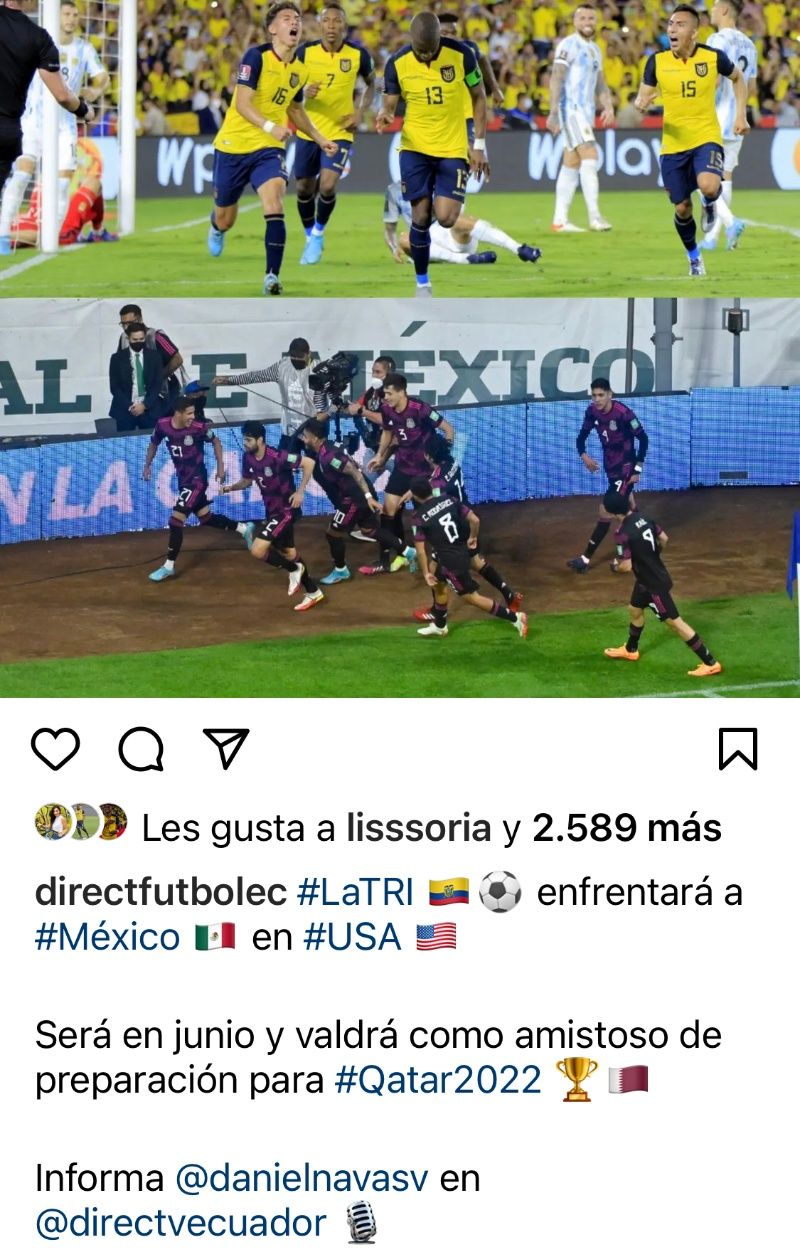
Task: View the 2.589 más likes list
Action: [627, 828]
